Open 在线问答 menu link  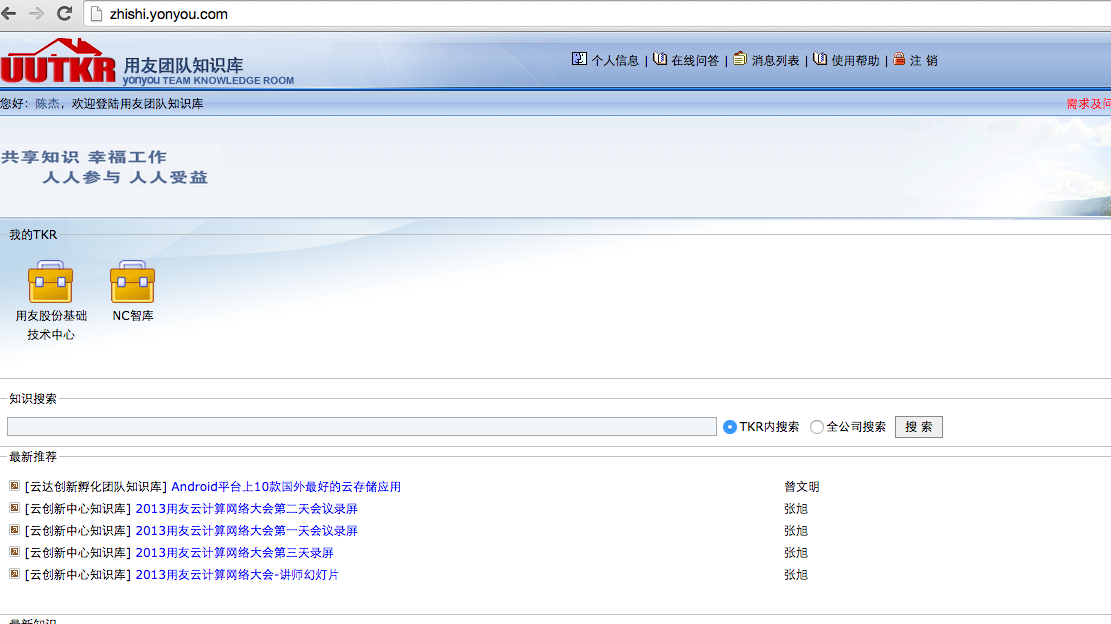[x=695, y=61]
